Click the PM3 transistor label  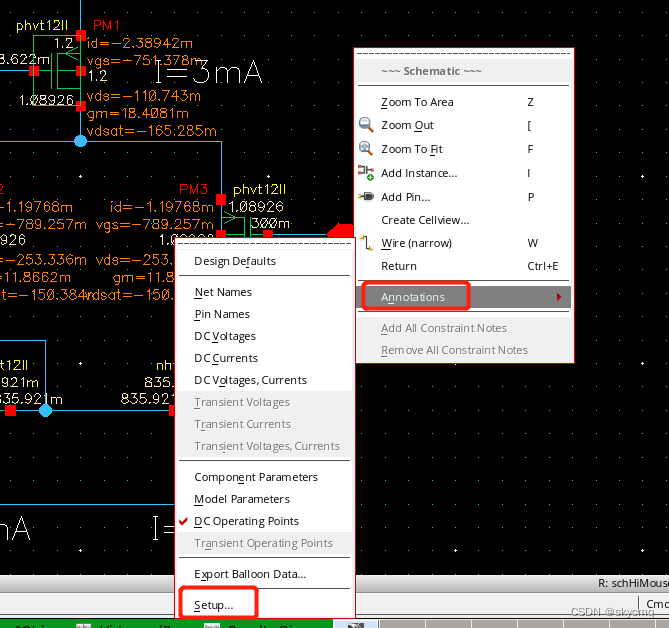(x=193, y=189)
